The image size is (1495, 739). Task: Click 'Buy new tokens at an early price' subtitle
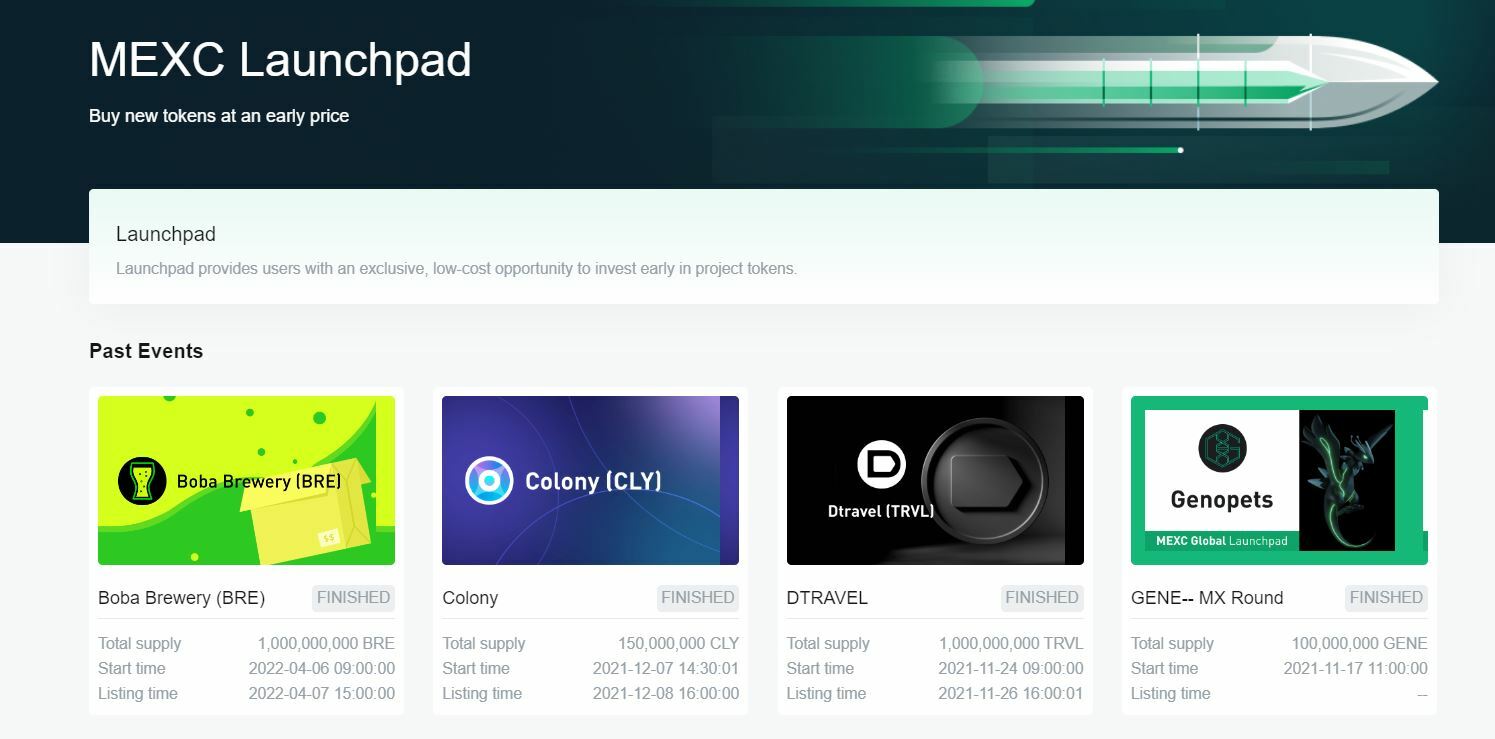pyautogui.click(x=219, y=116)
